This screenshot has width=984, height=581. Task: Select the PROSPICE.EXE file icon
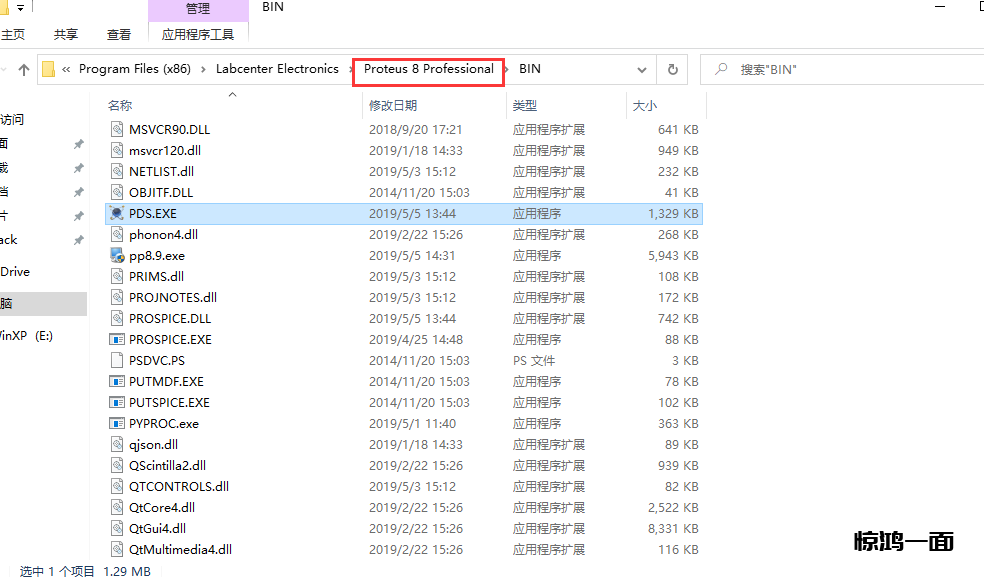(x=117, y=340)
